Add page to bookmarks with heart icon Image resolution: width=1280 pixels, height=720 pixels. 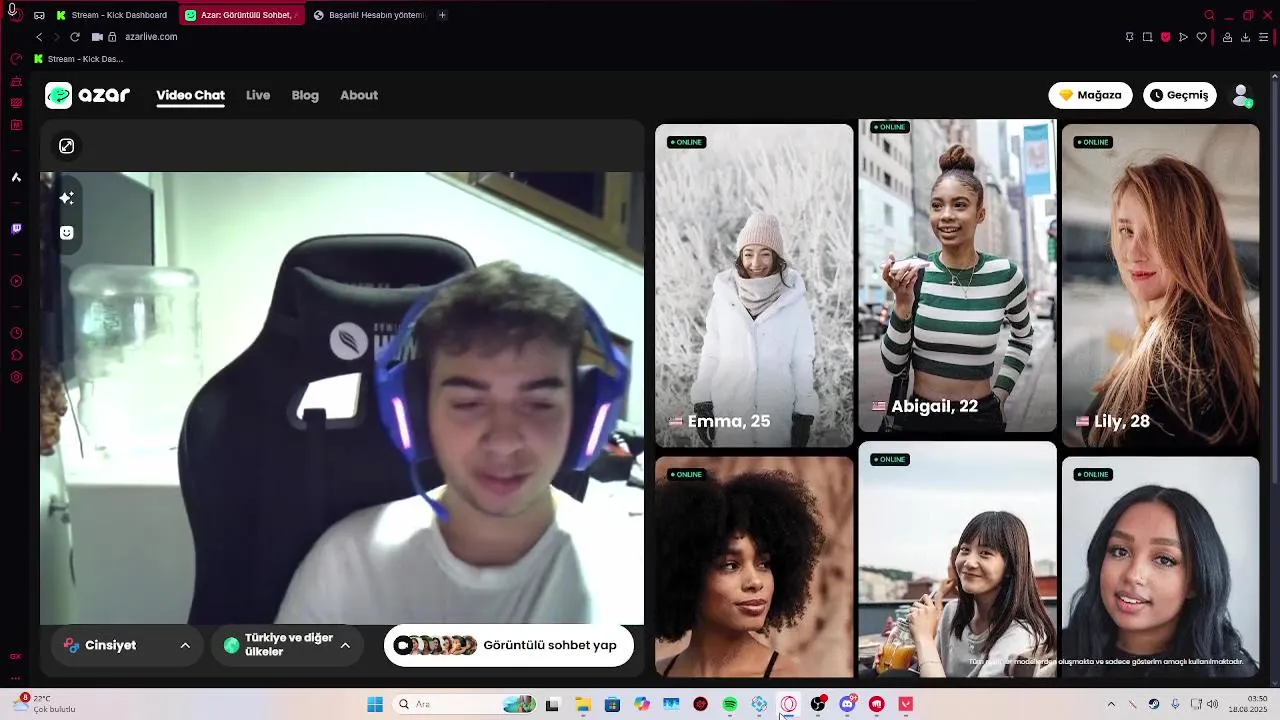[x=1201, y=37]
